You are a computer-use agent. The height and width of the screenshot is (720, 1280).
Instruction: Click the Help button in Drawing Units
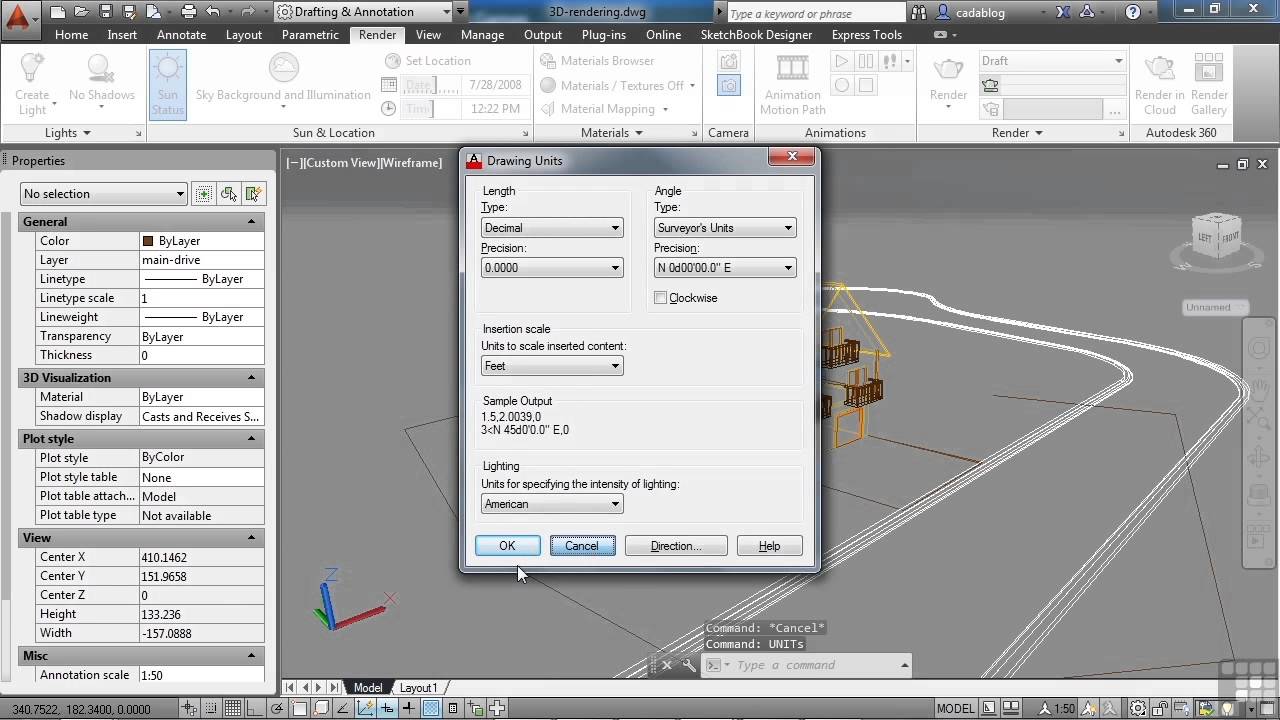pyautogui.click(x=769, y=546)
